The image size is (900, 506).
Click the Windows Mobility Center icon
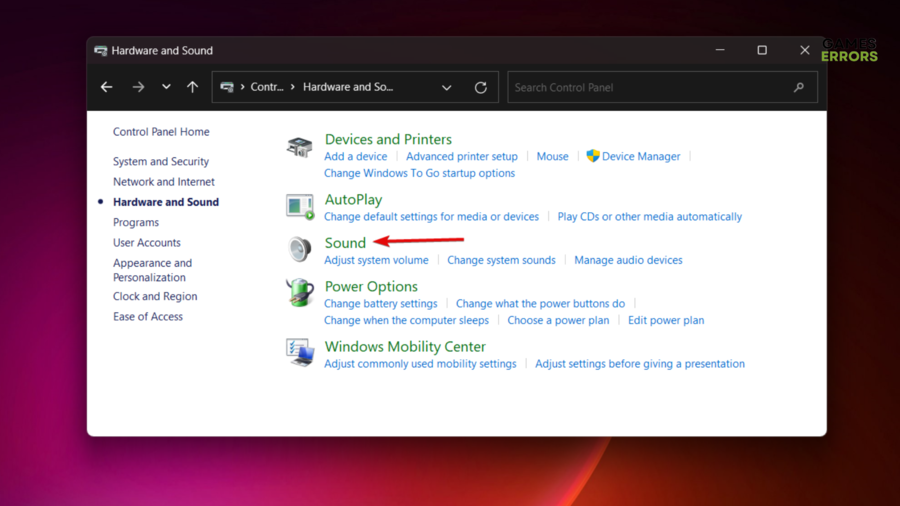point(299,353)
